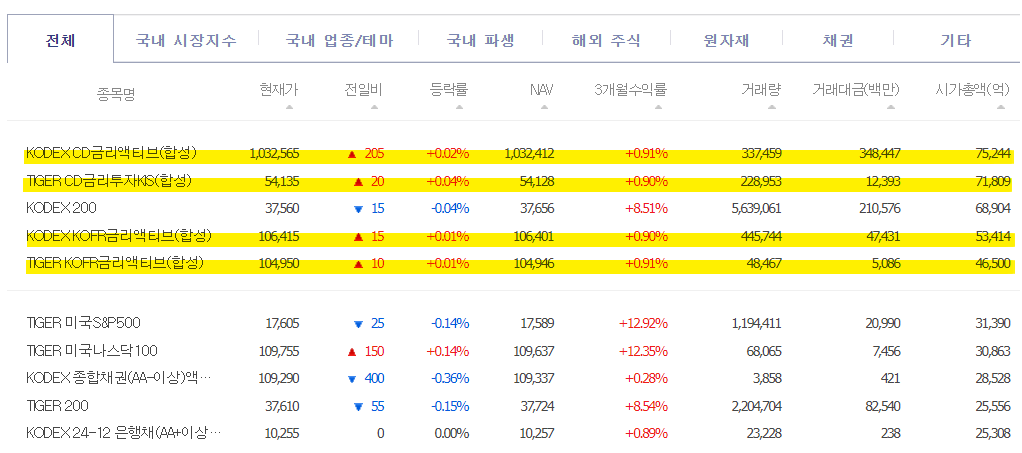Open the TIGER 미국나스닥100 ETF link

92,351
